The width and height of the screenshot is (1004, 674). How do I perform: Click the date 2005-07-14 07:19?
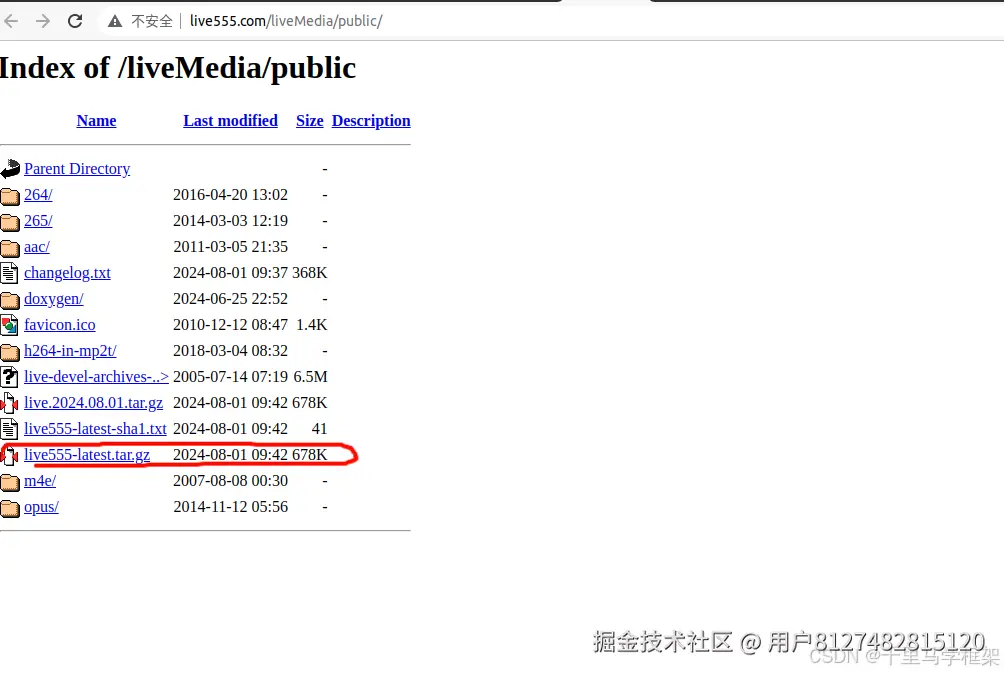(231, 377)
